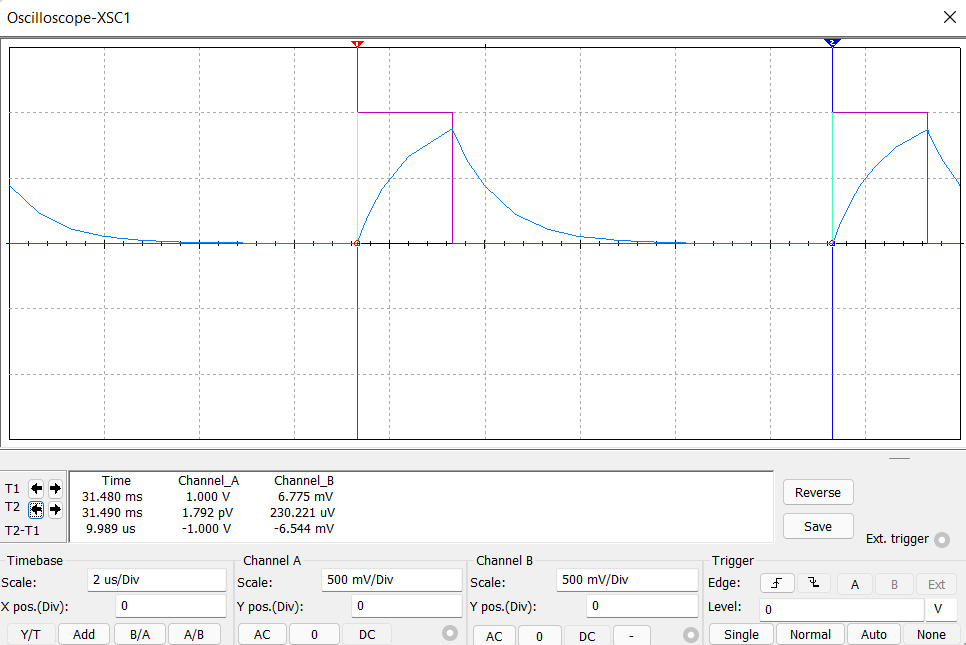Screen dimensions: 966x645
Task: Invert Channel B with minus button
Action: [x=631, y=636]
